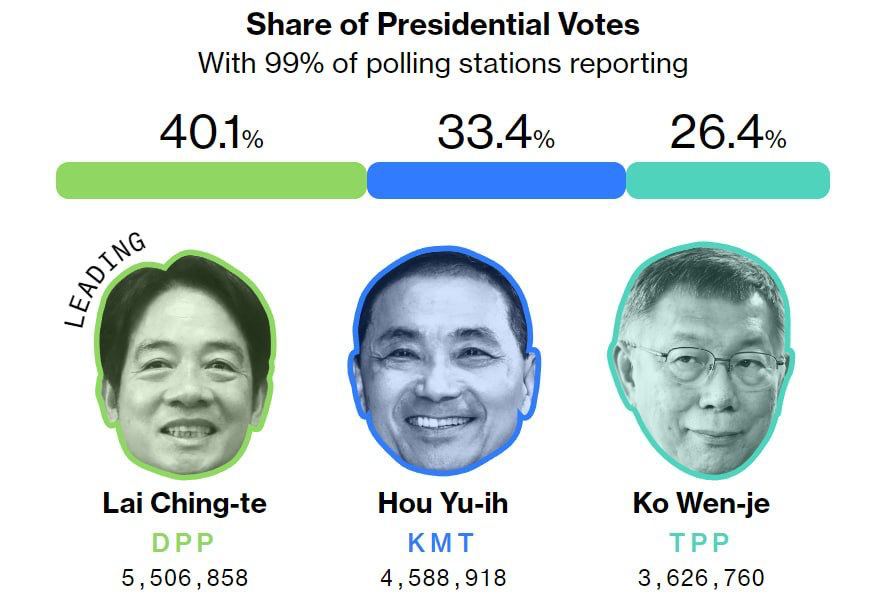Click the Ko Wen-je name label
Viewport: 895px width, 607px height.
(x=701, y=504)
